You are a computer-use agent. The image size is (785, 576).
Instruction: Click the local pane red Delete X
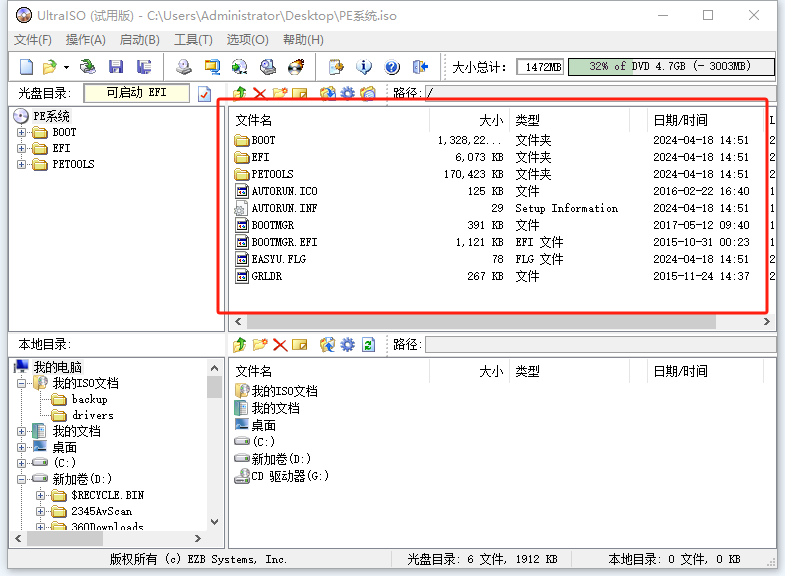coord(280,345)
